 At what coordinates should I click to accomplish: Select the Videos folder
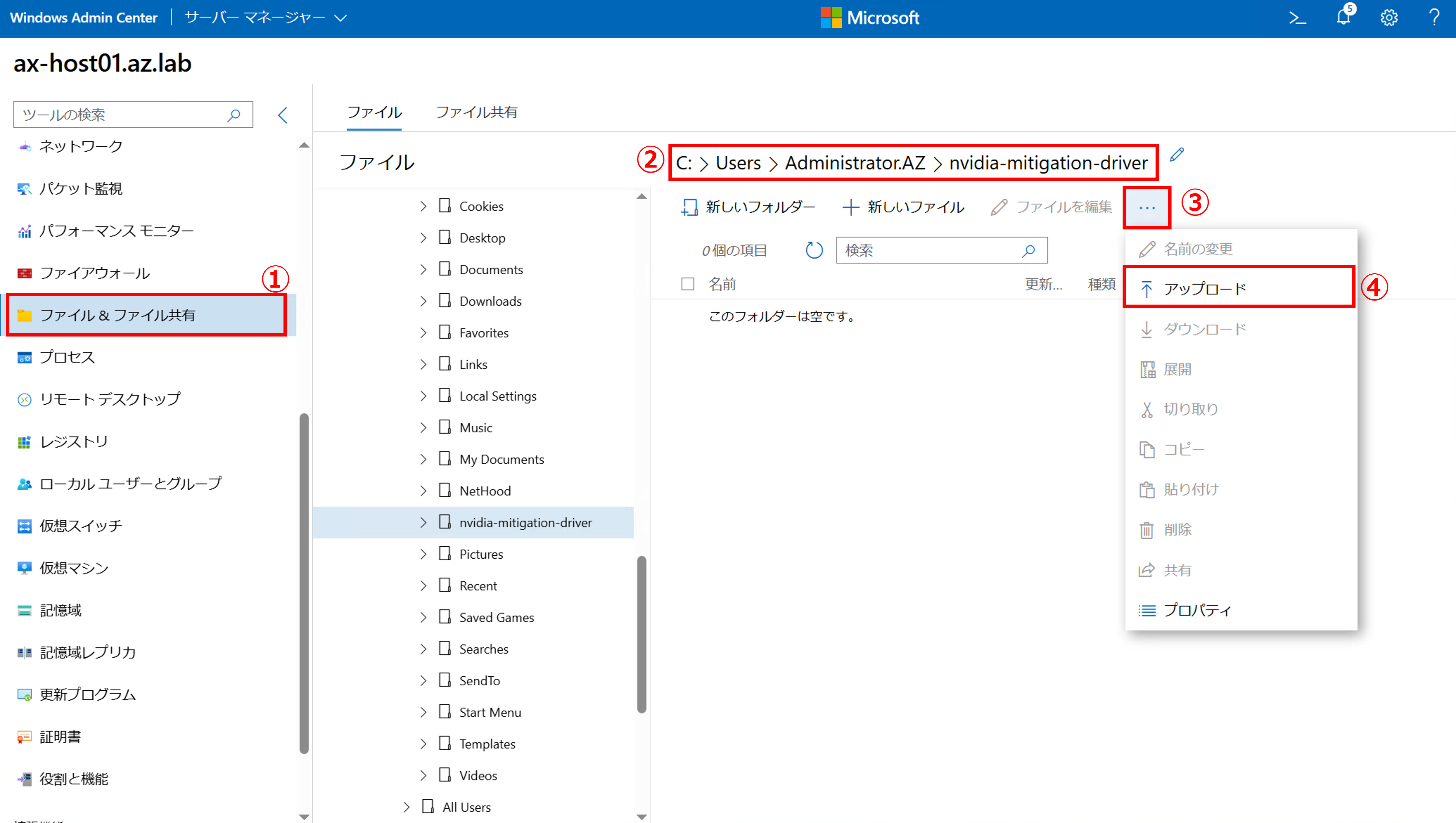click(478, 776)
